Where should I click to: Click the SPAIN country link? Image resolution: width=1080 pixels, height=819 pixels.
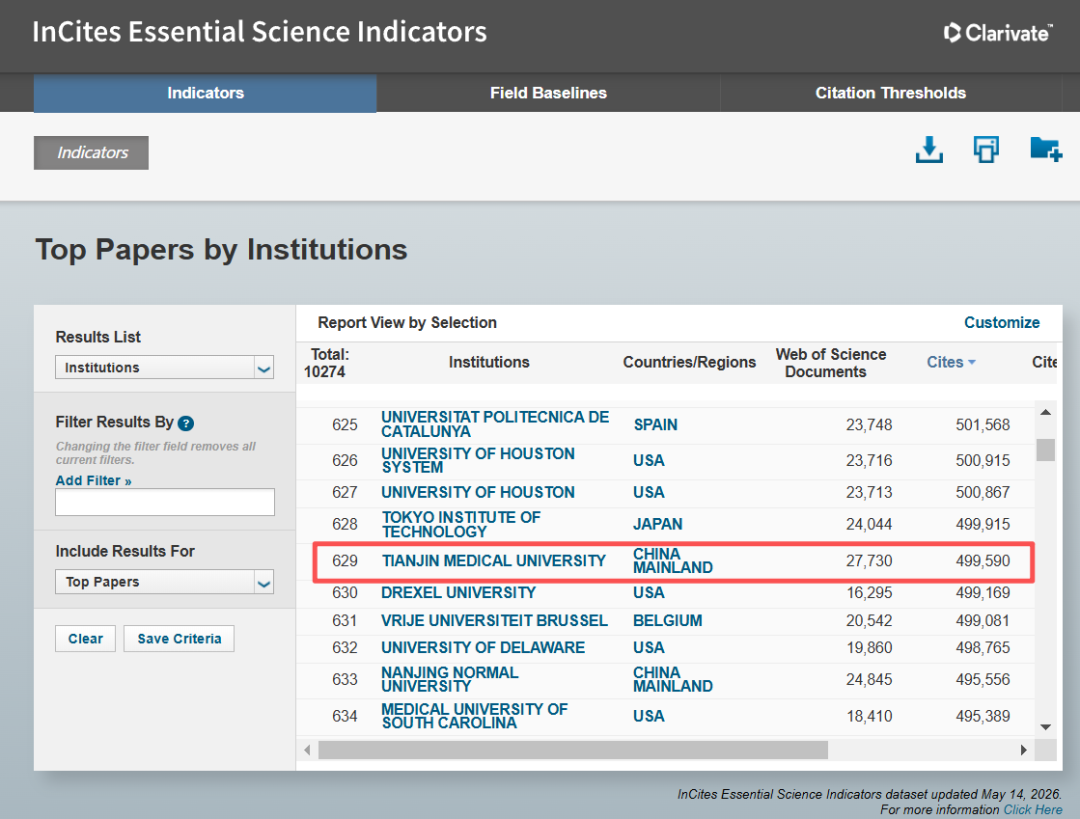point(655,424)
